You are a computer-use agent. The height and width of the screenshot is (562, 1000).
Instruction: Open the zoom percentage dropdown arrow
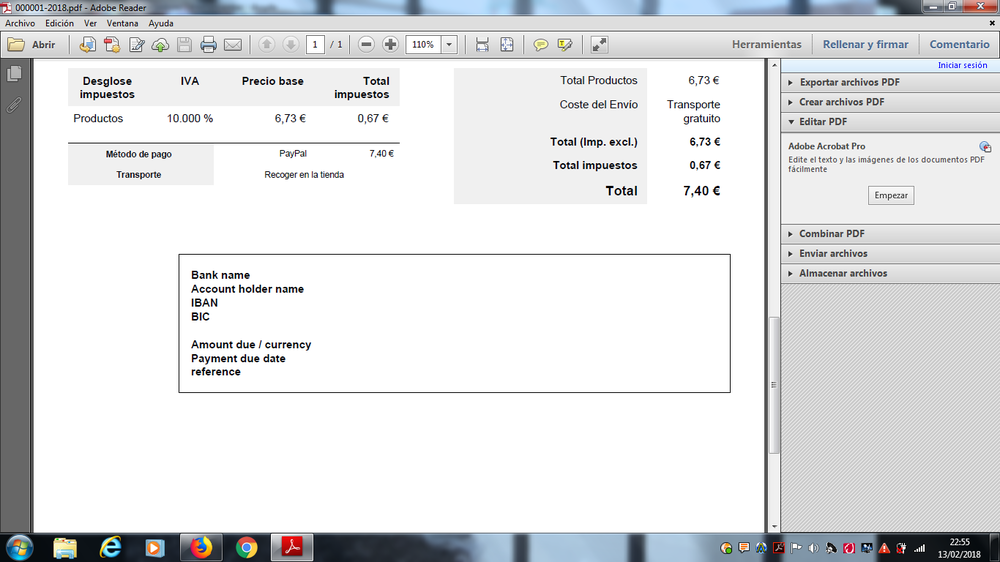pos(449,45)
